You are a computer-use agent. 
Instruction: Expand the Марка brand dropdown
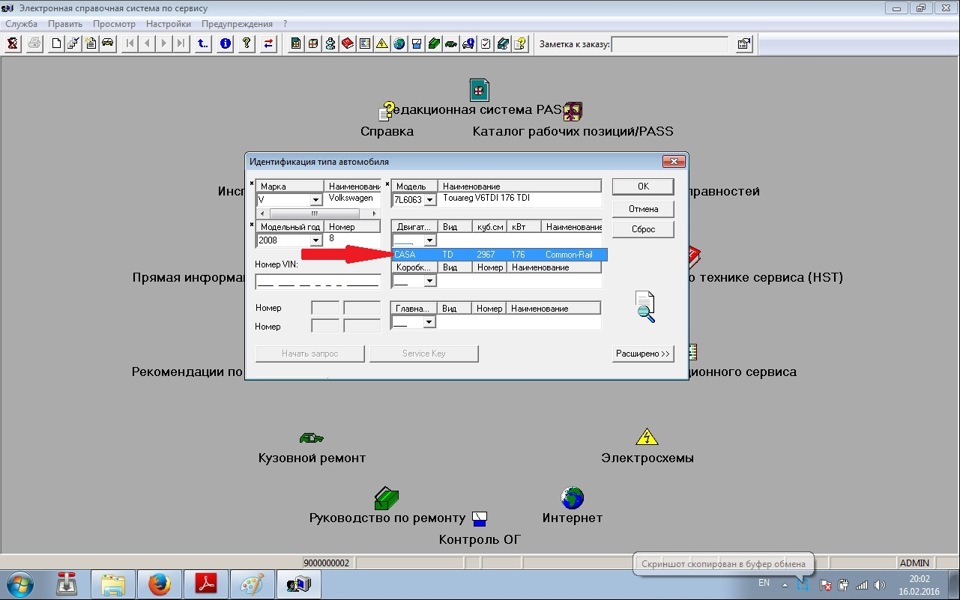tap(315, 200)
